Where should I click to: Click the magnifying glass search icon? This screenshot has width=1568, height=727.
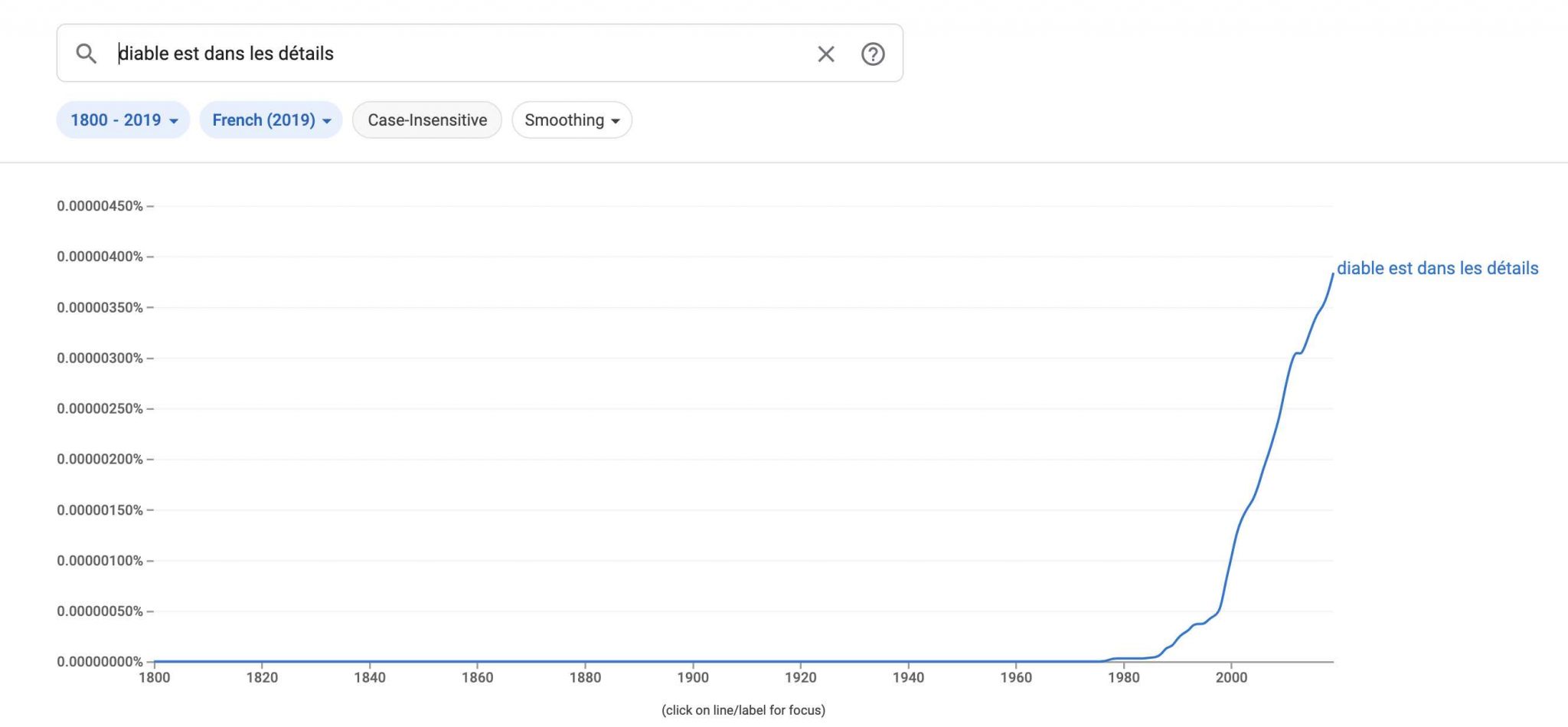[x=86, y=54]
